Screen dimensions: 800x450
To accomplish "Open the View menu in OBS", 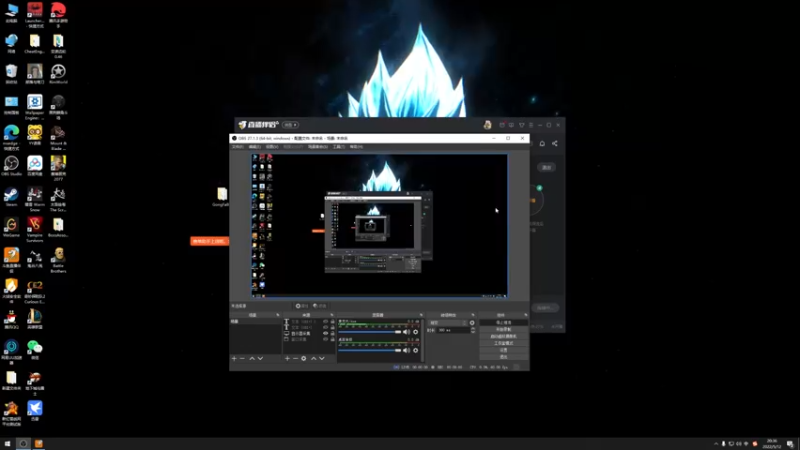I will [x=272, y=146].
